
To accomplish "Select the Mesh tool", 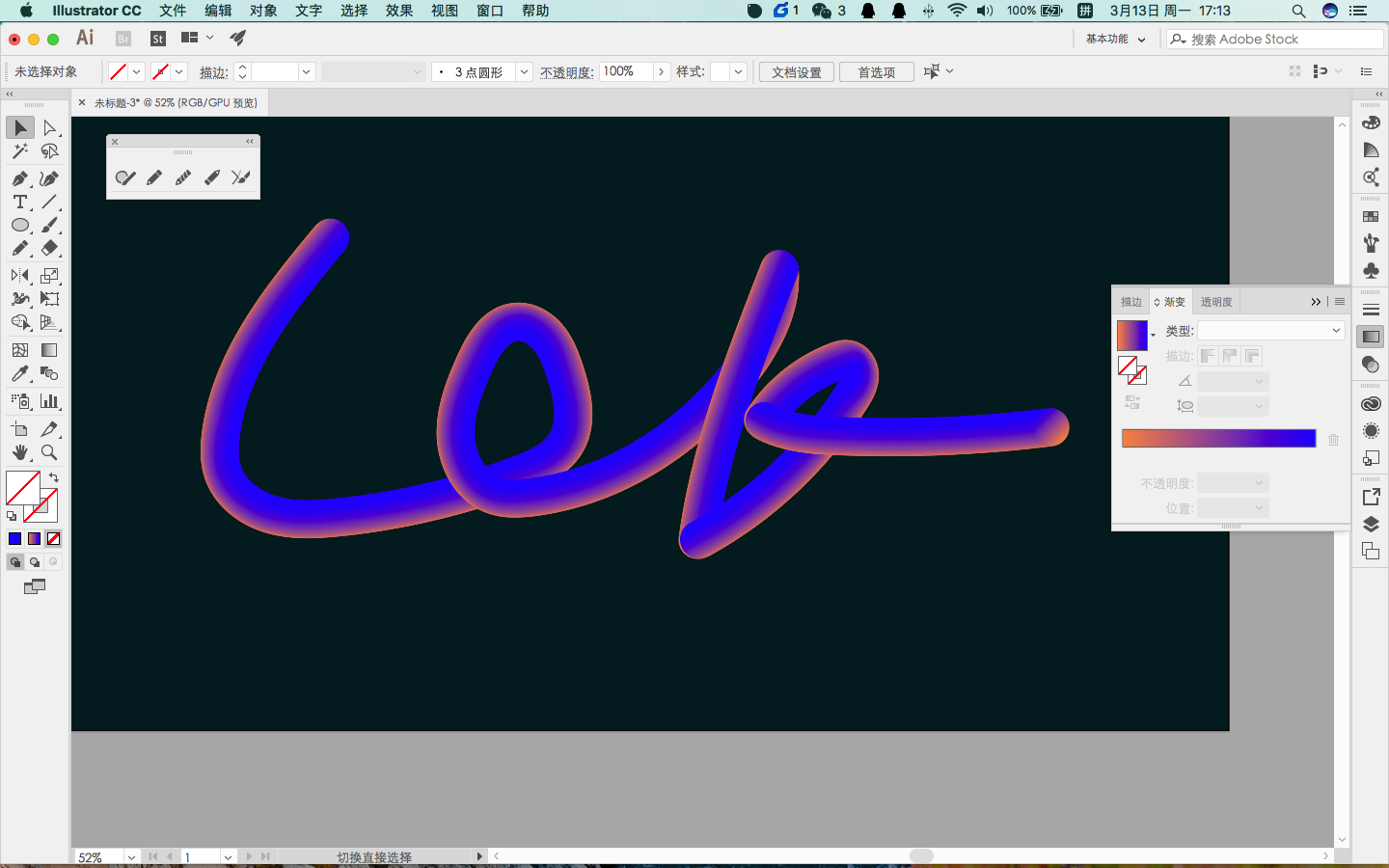I will [x=20, y=350].
